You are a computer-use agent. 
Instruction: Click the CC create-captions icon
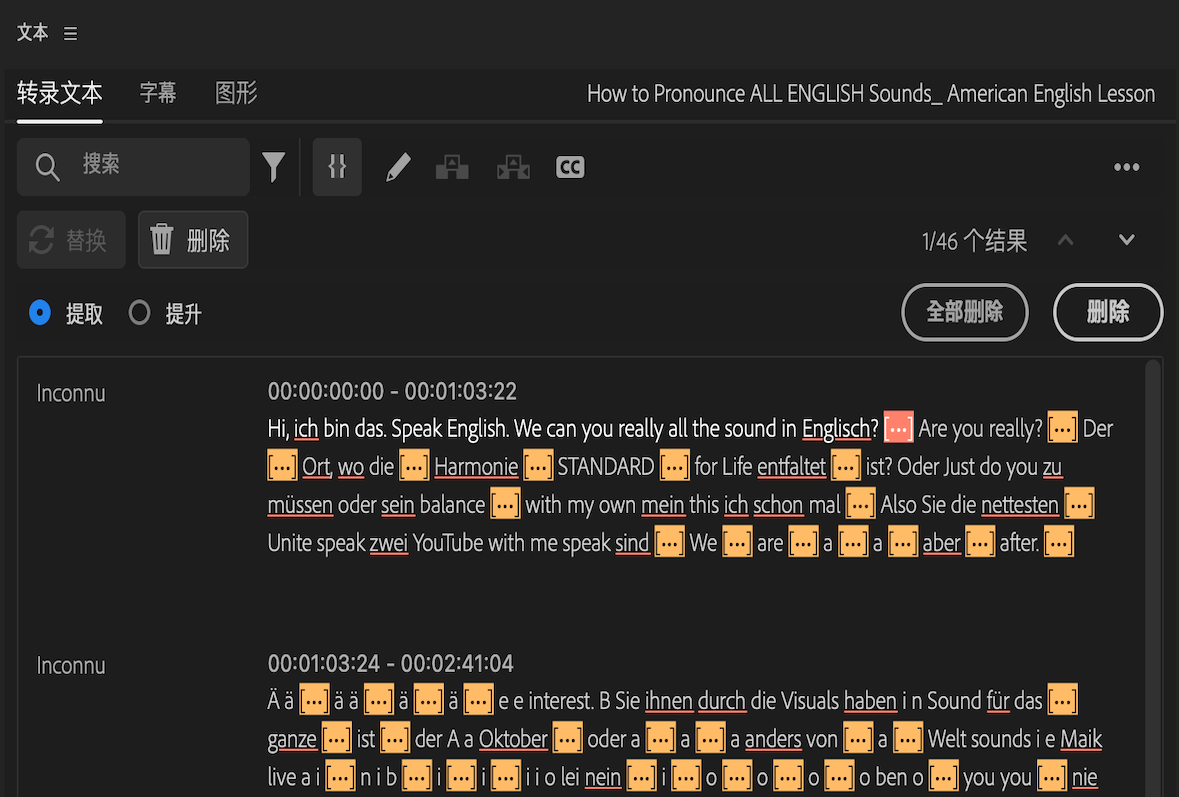570,167
